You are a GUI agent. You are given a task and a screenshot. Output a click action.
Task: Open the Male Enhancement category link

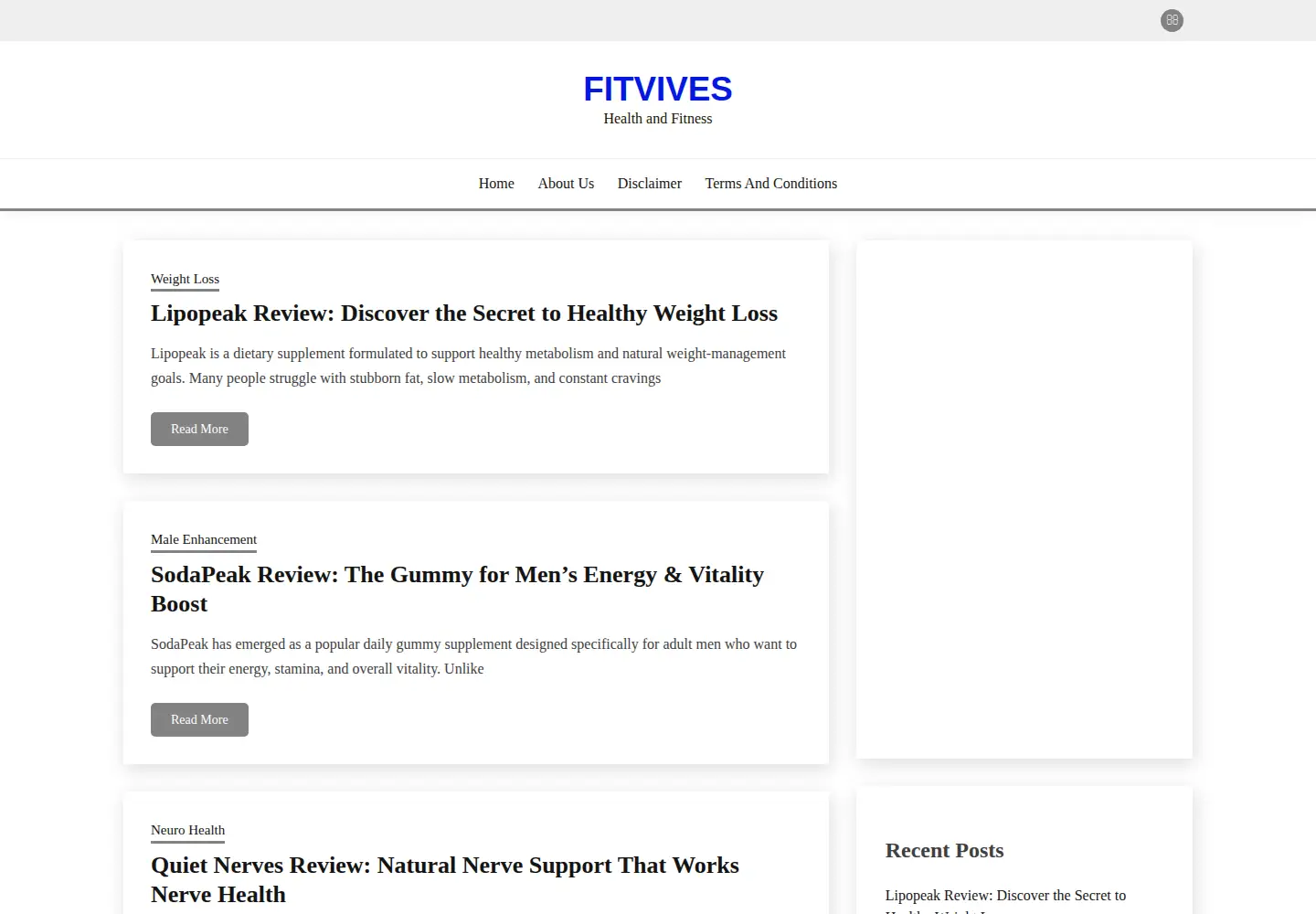tap(204, 540)
